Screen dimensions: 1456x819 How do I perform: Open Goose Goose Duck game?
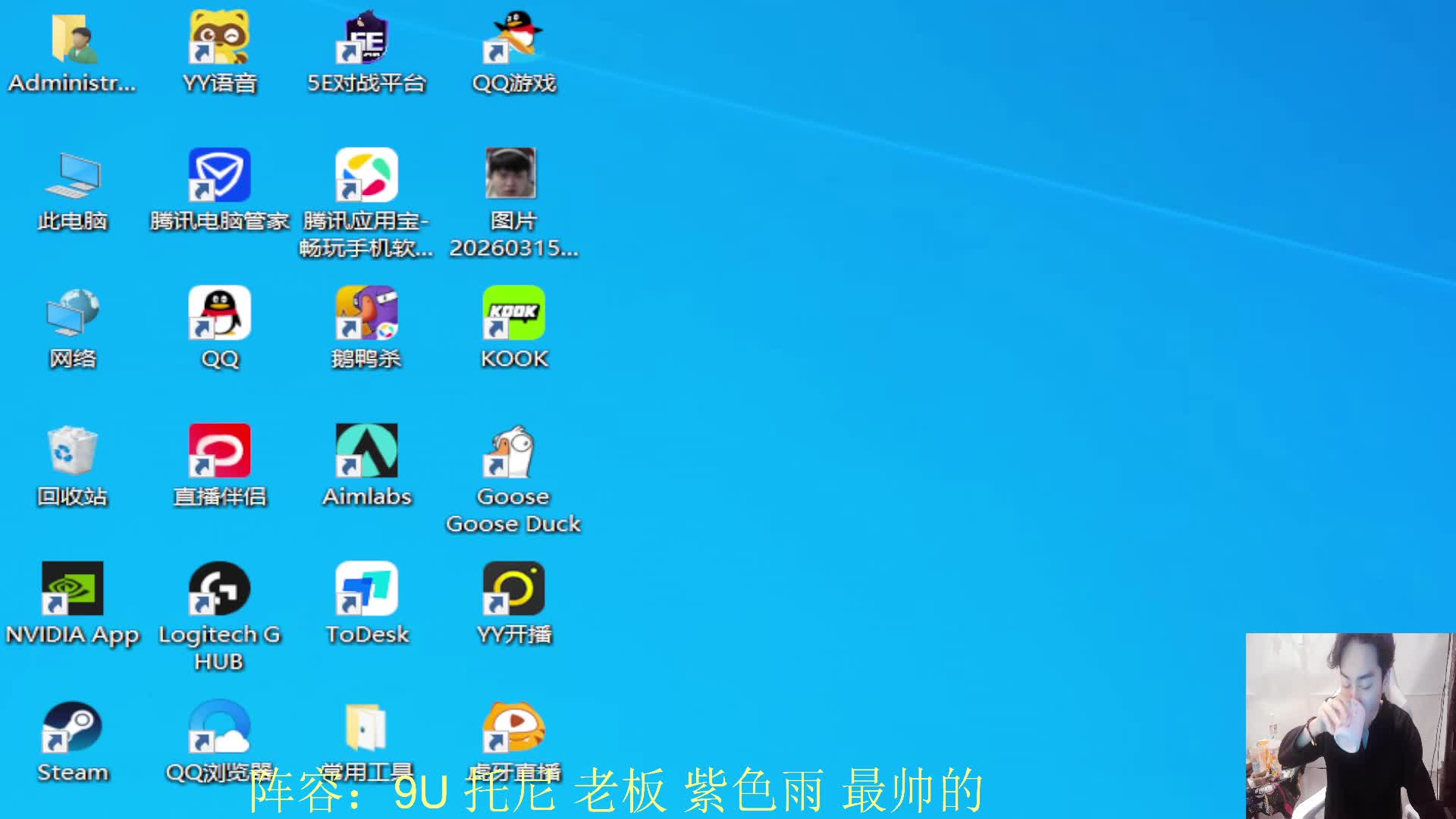(513, 451)
